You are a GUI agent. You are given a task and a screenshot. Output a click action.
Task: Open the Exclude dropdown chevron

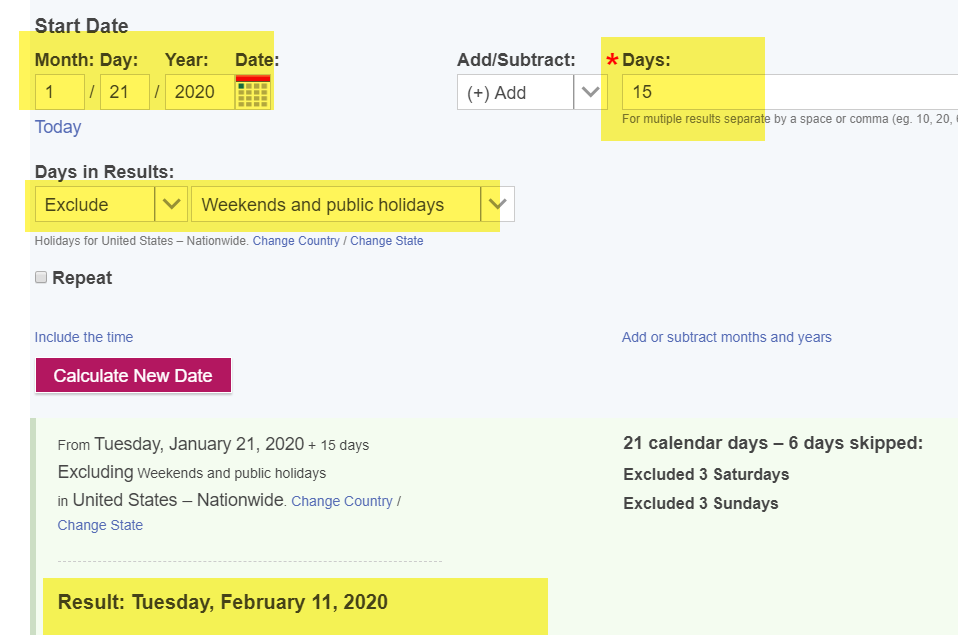coord(171,204)
